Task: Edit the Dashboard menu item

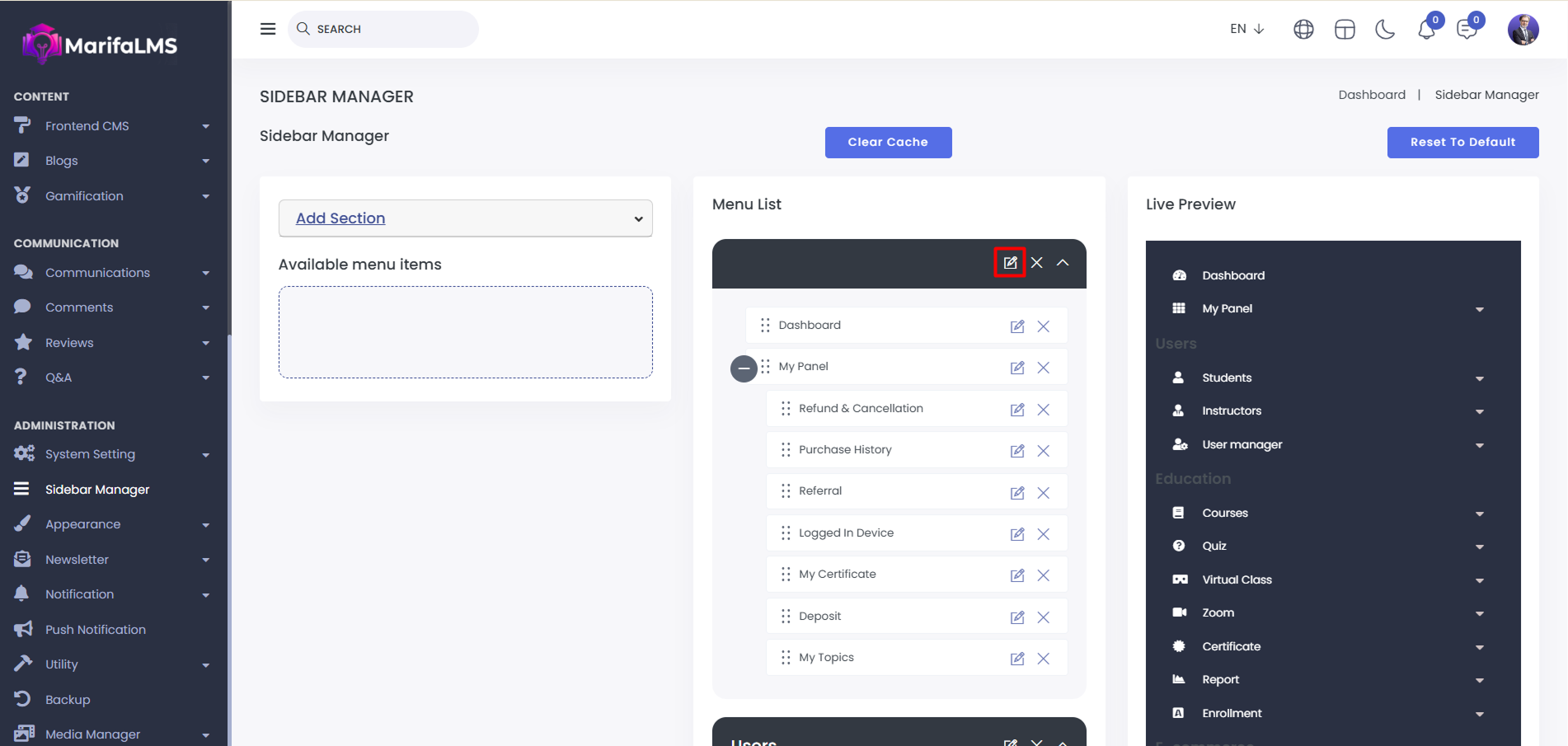Action: click(x=1017, y=326)
